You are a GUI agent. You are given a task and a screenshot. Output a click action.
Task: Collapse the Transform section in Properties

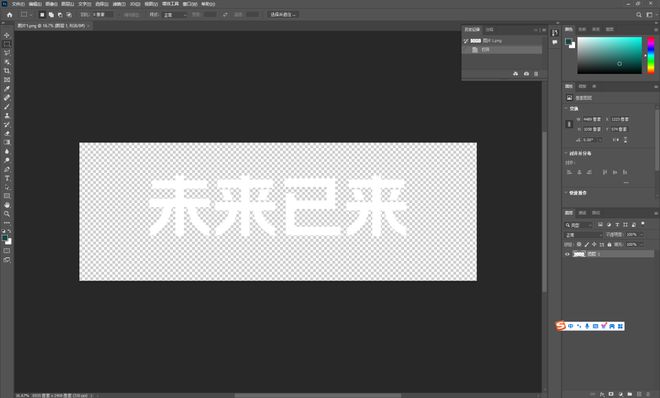point(566,109)
